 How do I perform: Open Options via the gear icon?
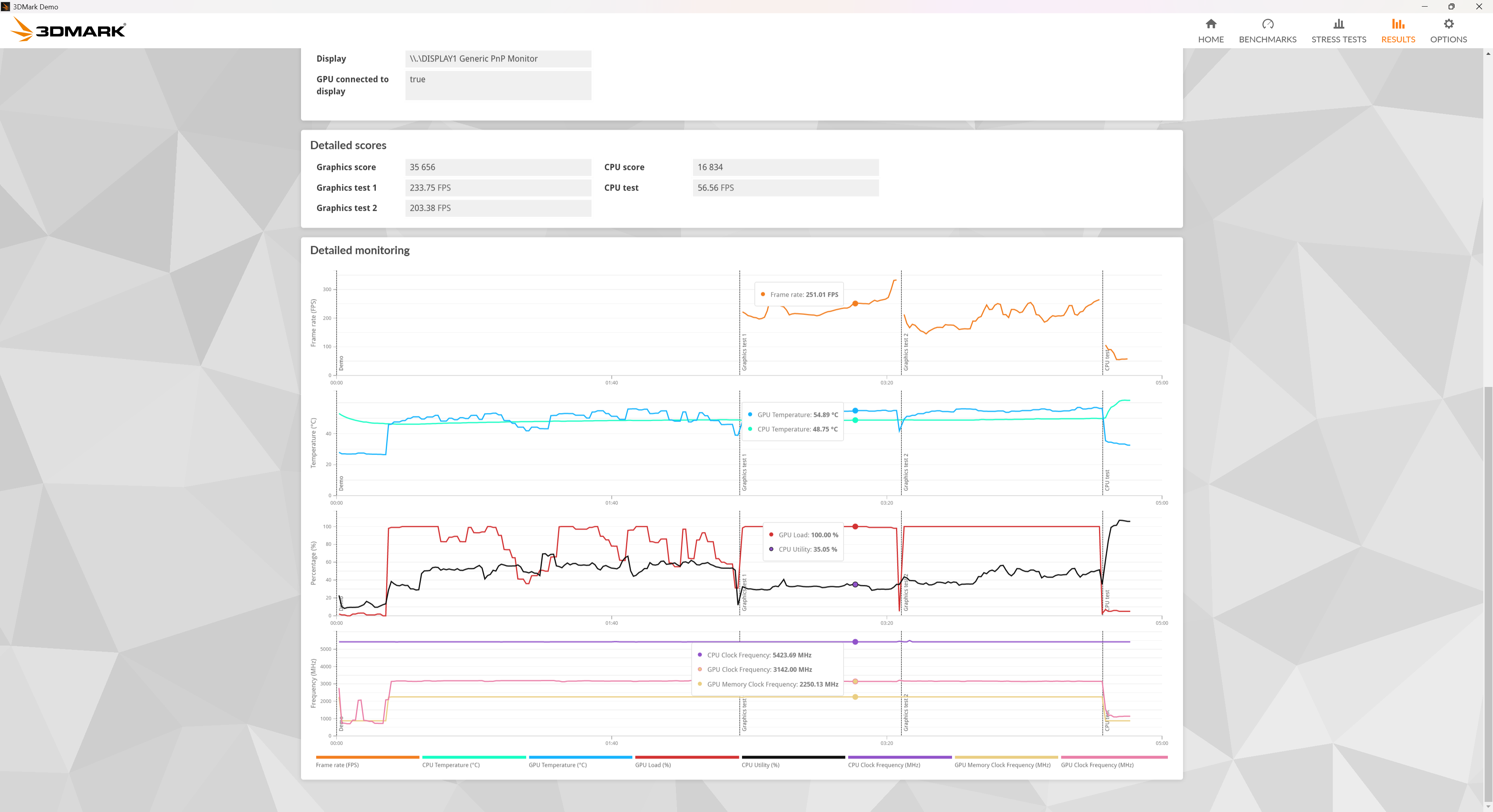[x=1448, y=24]
